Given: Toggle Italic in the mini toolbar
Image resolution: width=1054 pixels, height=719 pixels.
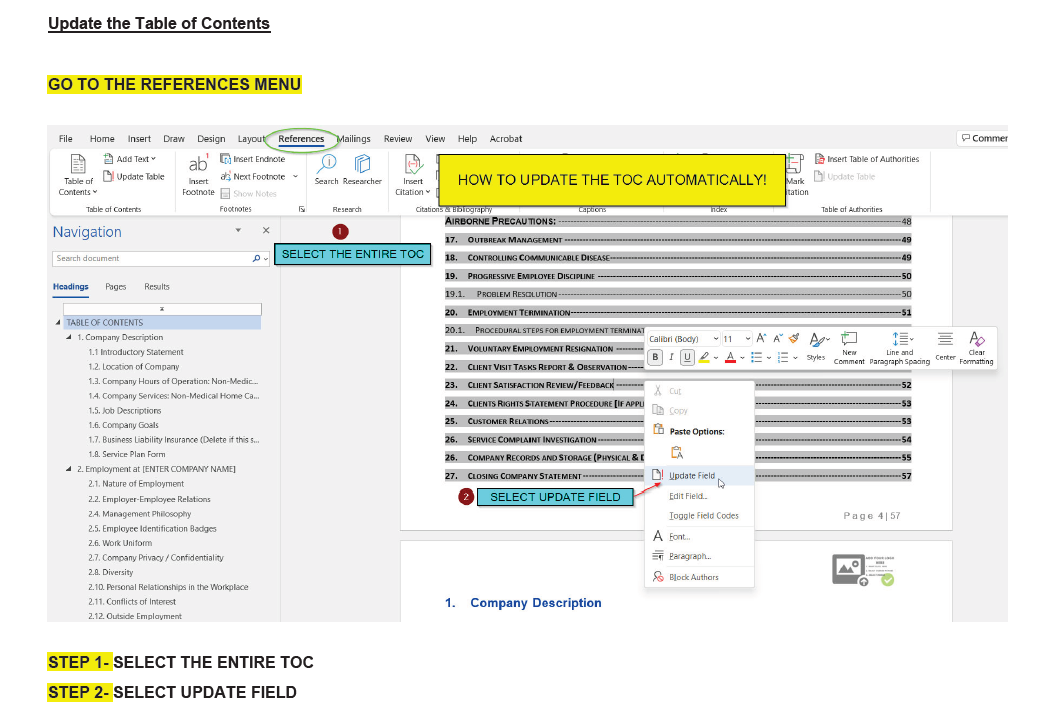Looking at the screenshot, I should (671, 357).
